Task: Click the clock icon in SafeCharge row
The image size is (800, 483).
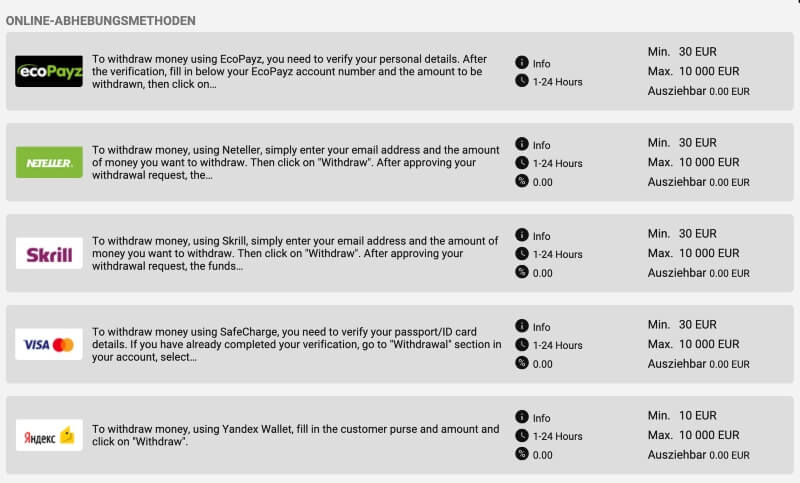Action: [521, 345]
